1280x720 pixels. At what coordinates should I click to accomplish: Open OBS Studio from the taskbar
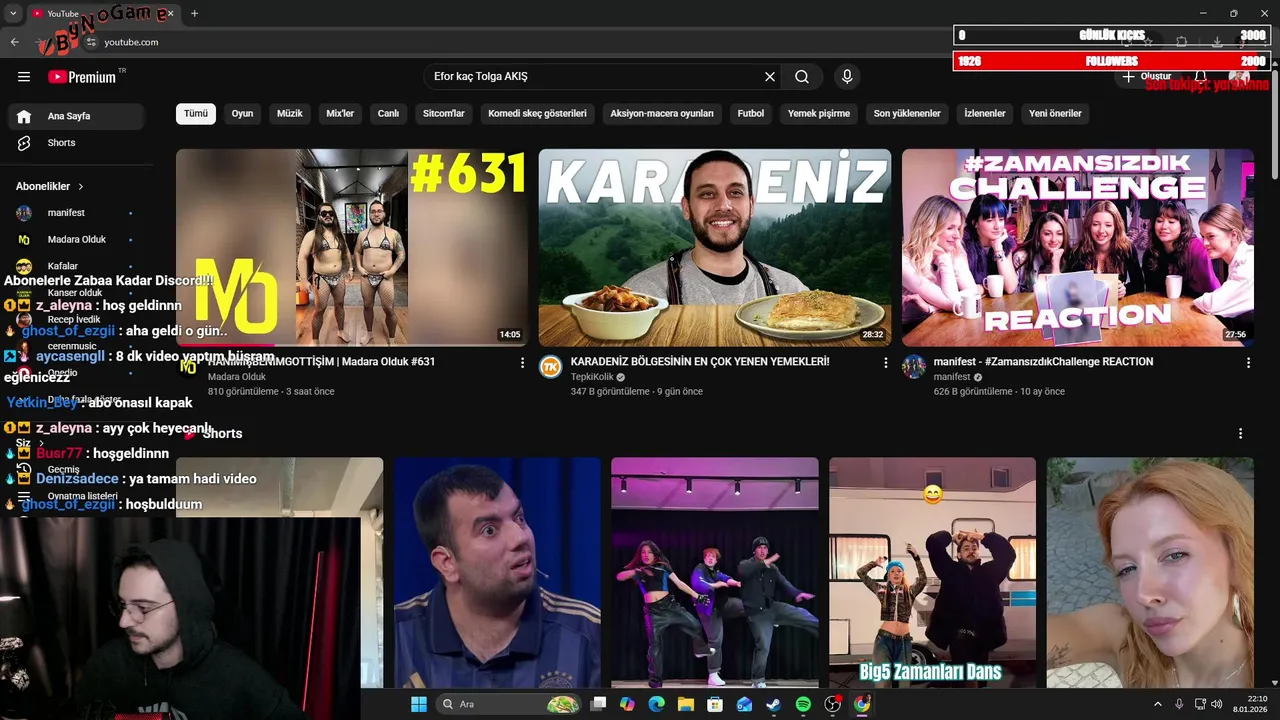point(832,704)
